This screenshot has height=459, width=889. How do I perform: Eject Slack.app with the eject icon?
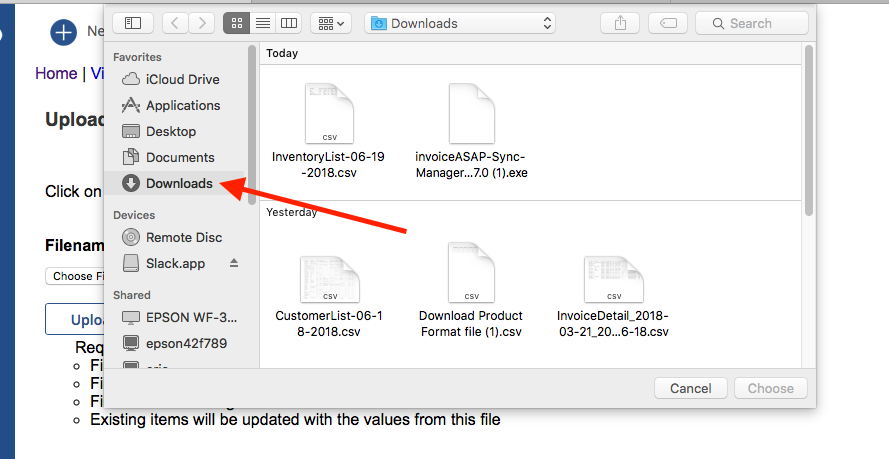(234, 263)
